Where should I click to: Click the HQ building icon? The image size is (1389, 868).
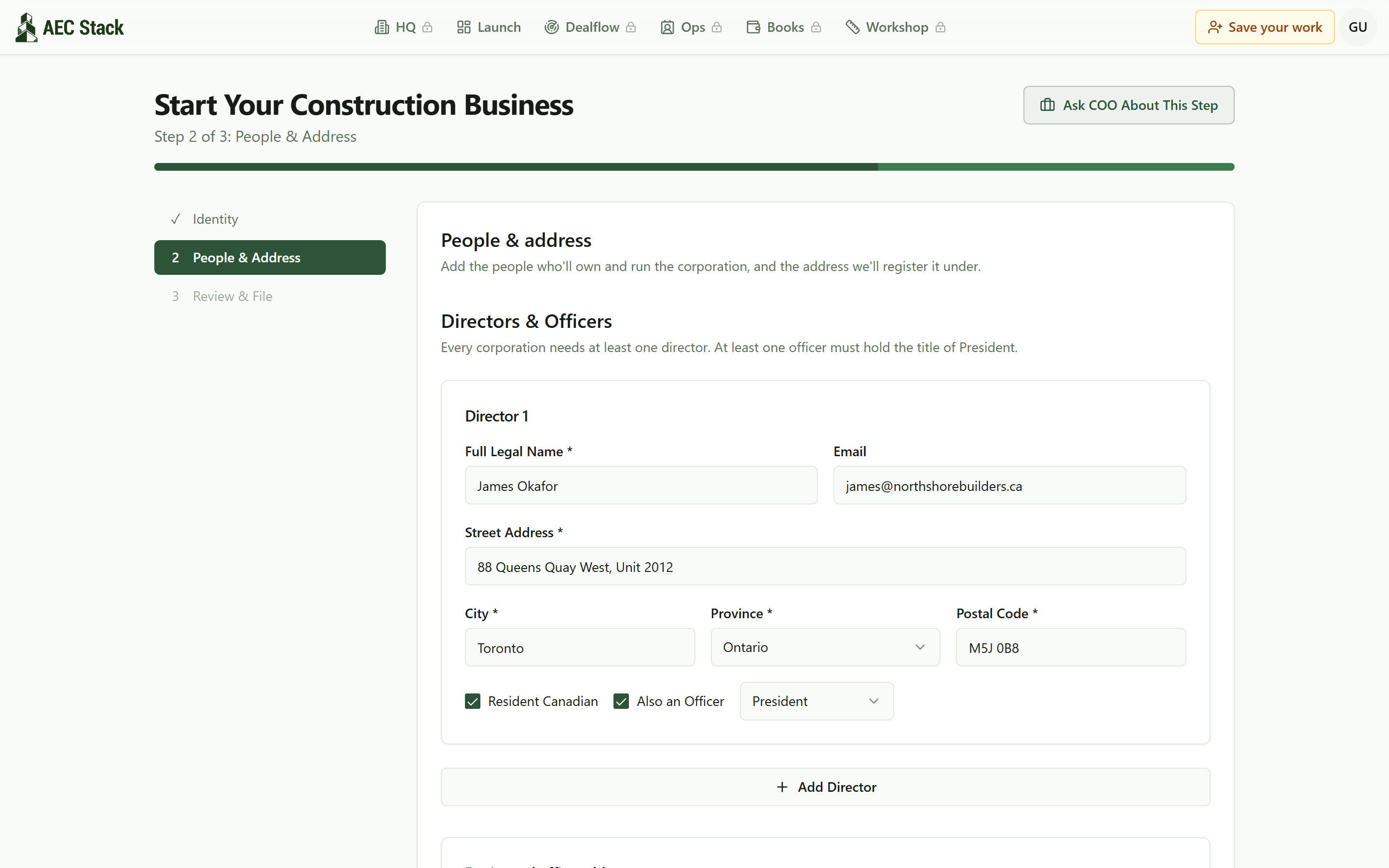coord(381,27)
